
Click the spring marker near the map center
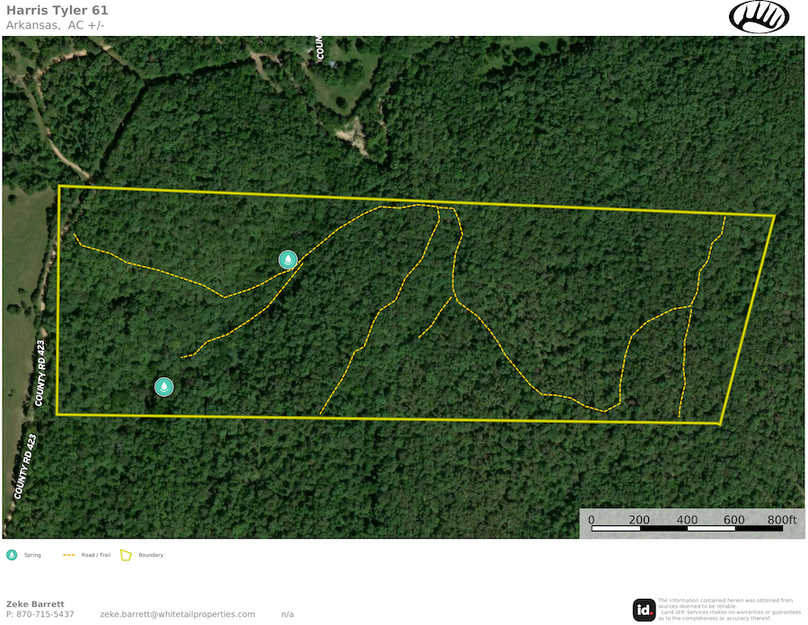coord(288,260)
